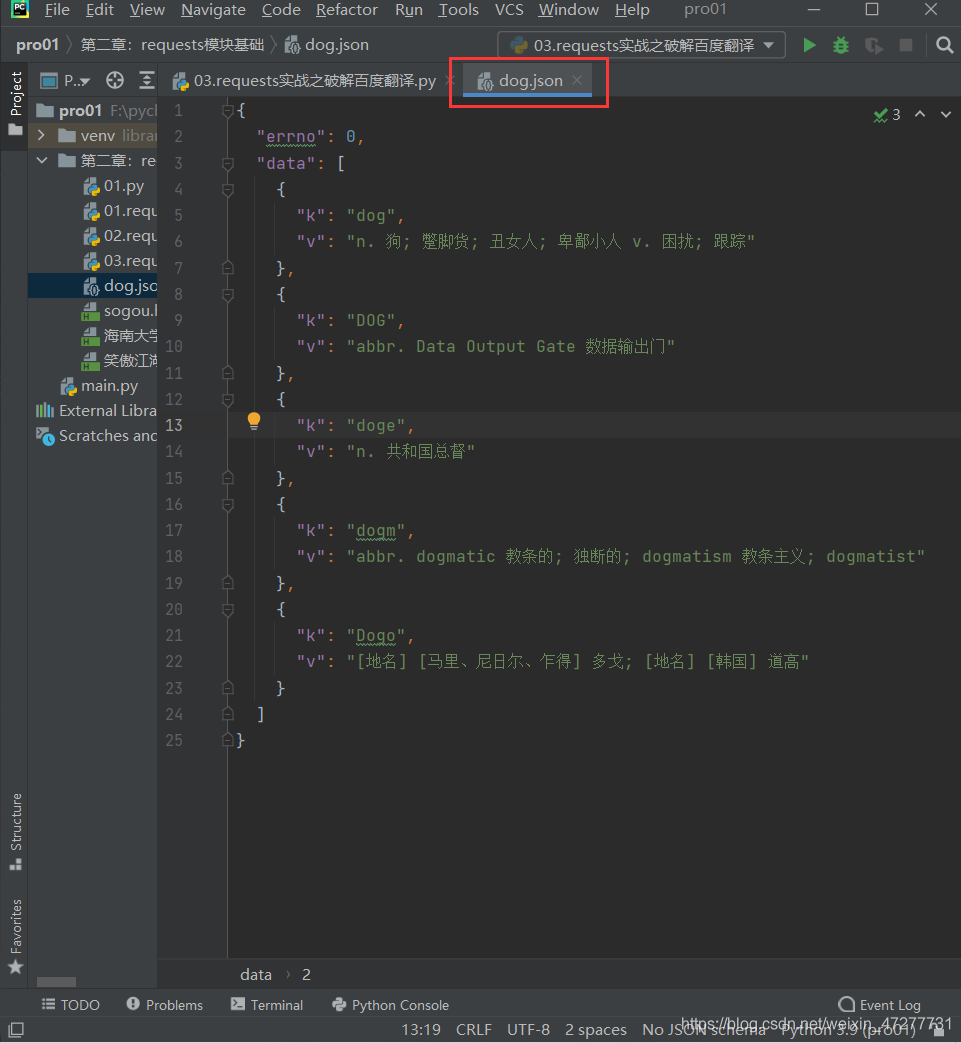Fold the object starting at line 12

tap(227, 400)
